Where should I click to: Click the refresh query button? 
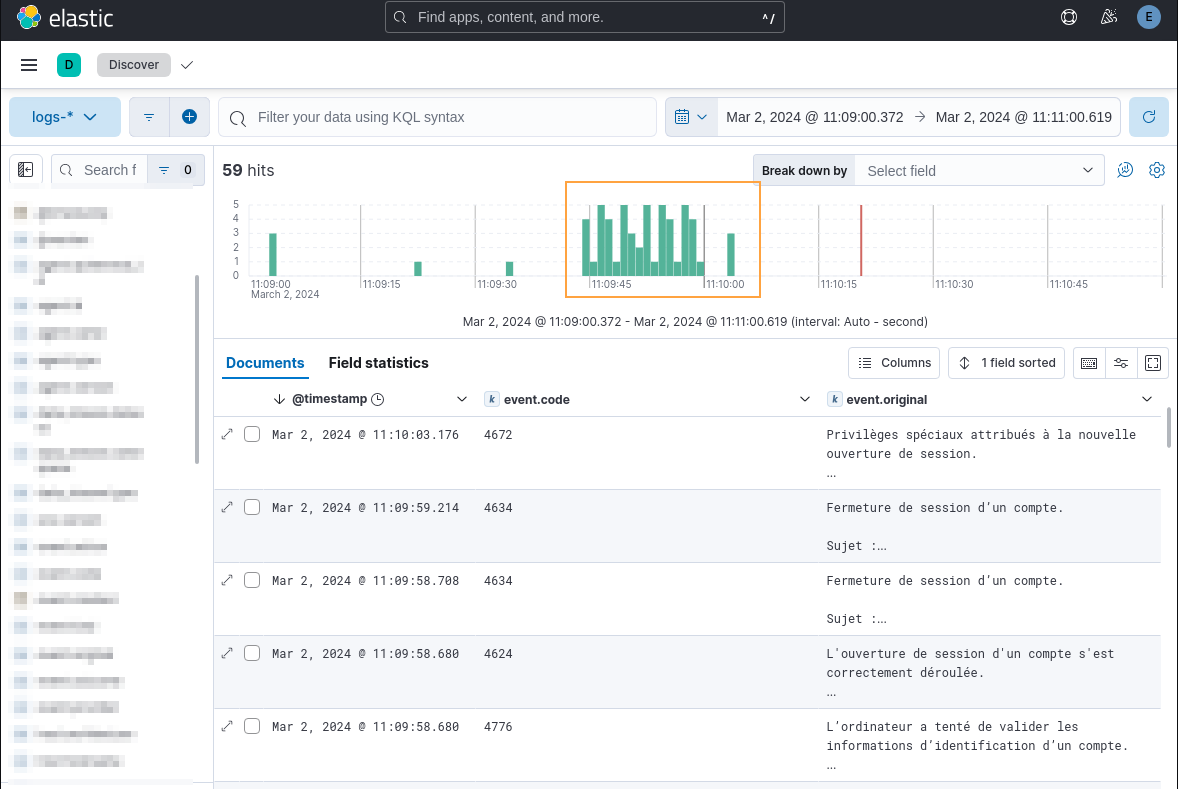[x=1149, y=117]
